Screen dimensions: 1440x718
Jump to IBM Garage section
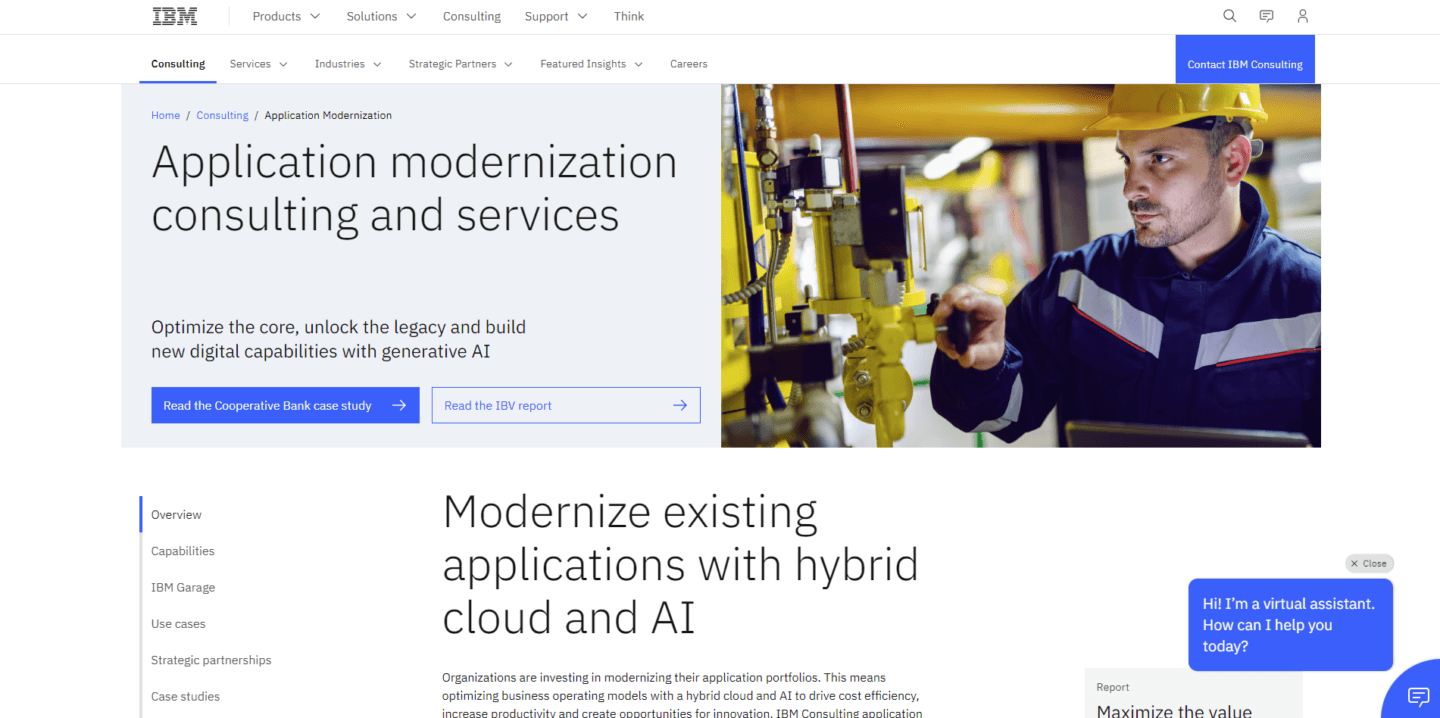click(x=183, y=587)
